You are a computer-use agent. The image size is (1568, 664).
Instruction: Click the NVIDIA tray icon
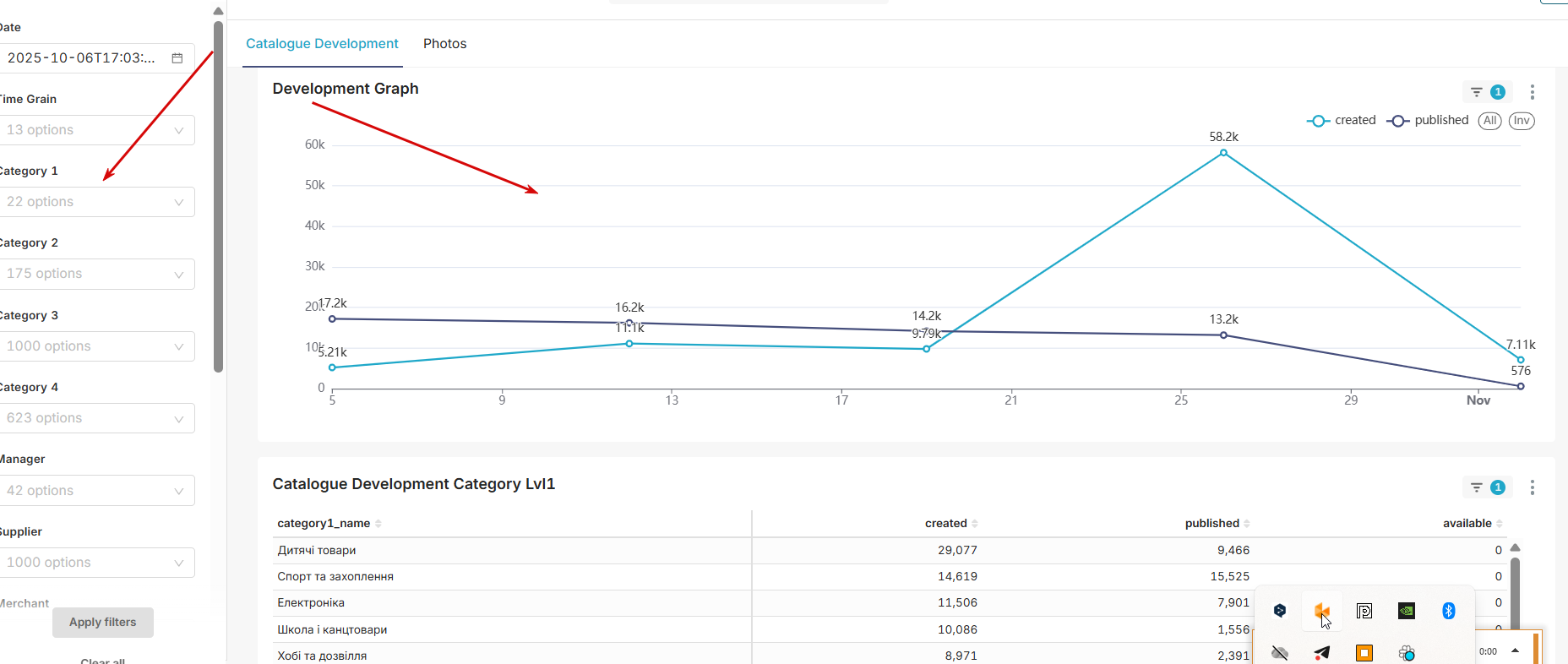click(1406, 611)
